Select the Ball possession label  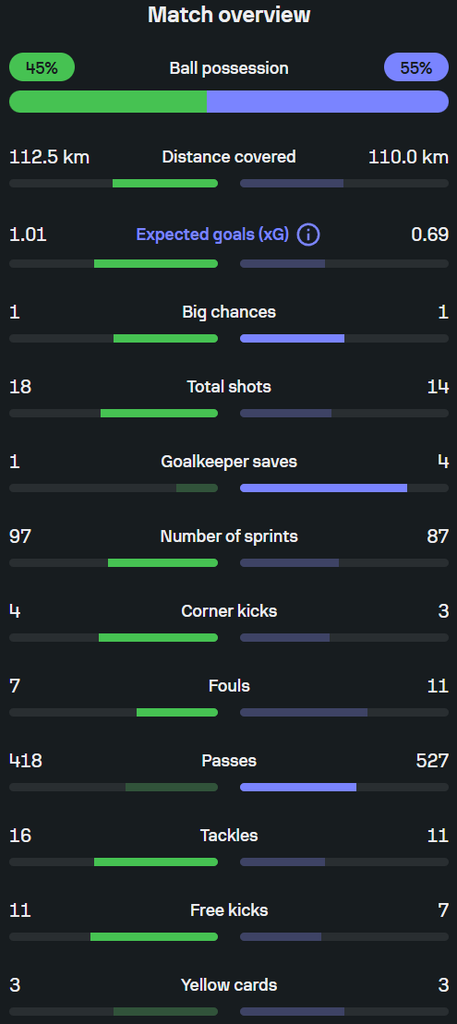(229, 68)
